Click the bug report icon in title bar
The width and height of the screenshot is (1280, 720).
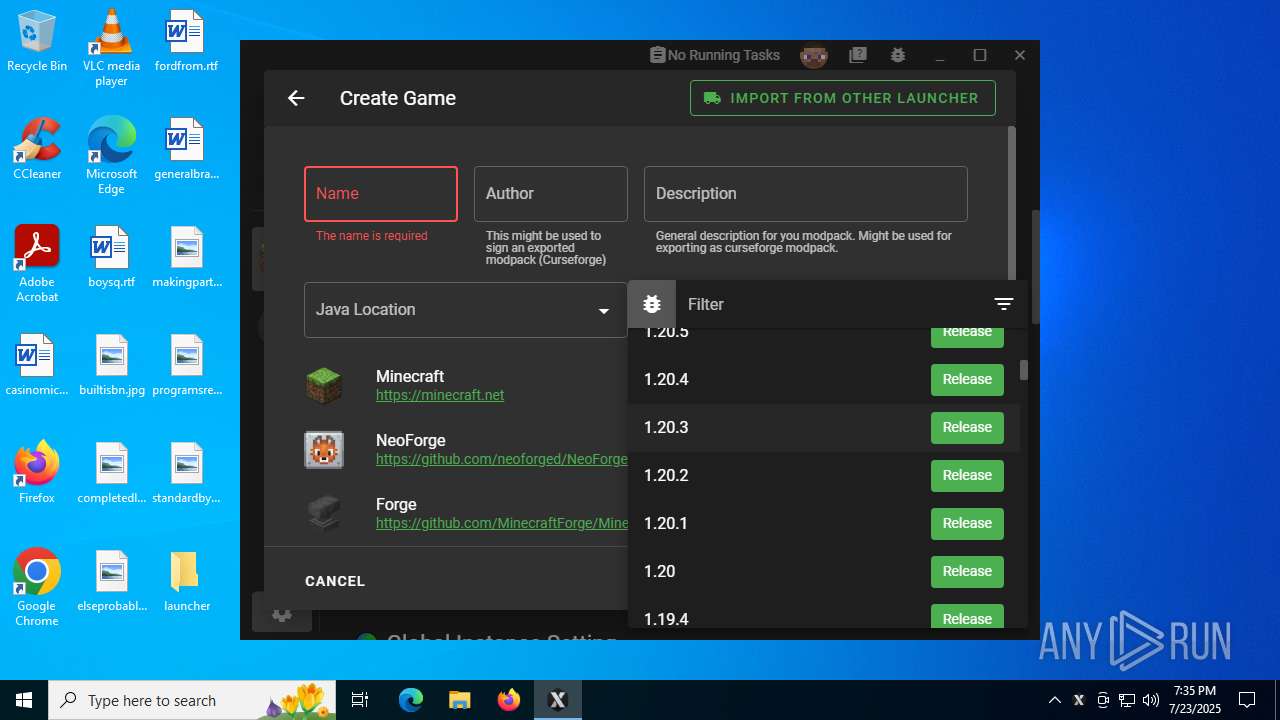point(898,55)
